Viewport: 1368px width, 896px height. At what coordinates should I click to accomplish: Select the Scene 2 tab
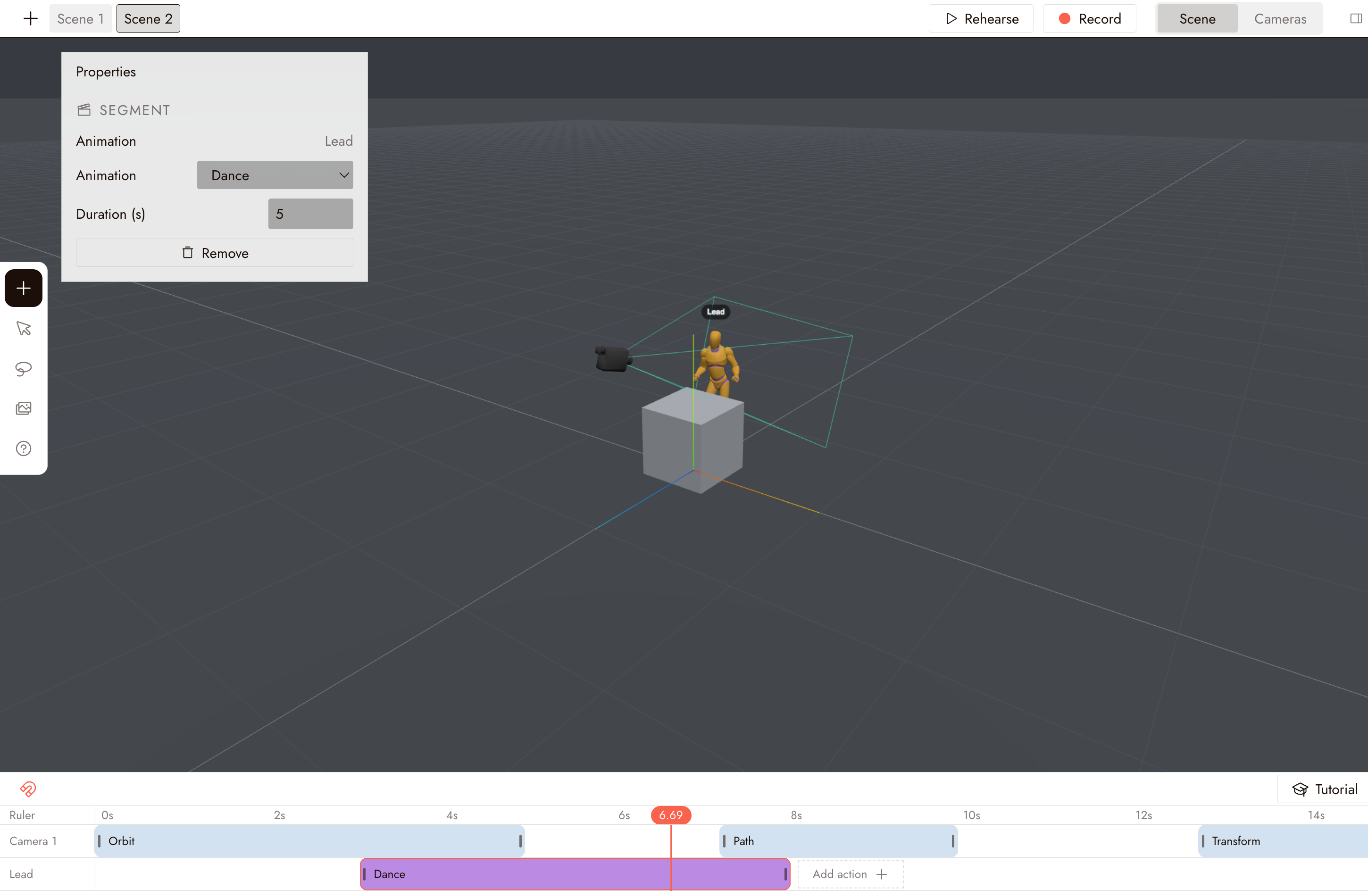(148, 18)
